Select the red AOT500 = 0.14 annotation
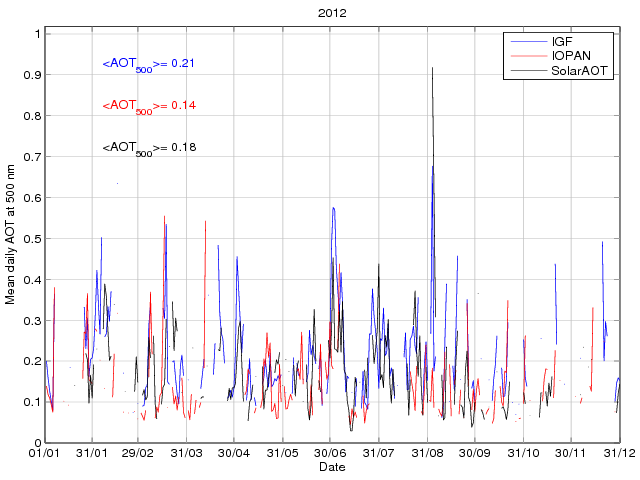Screen dimensions: 640x480 149,106
